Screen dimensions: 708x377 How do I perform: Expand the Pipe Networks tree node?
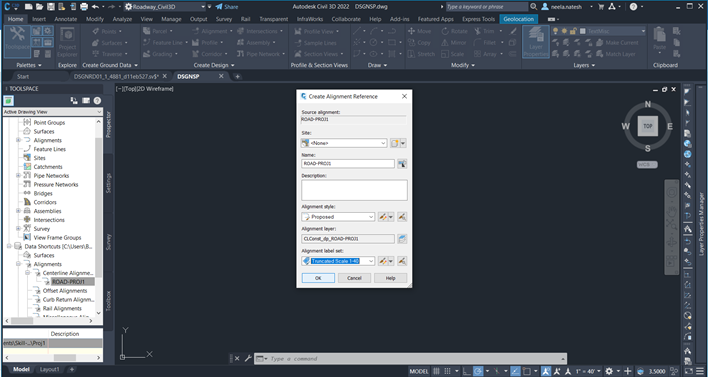[19, 176]
